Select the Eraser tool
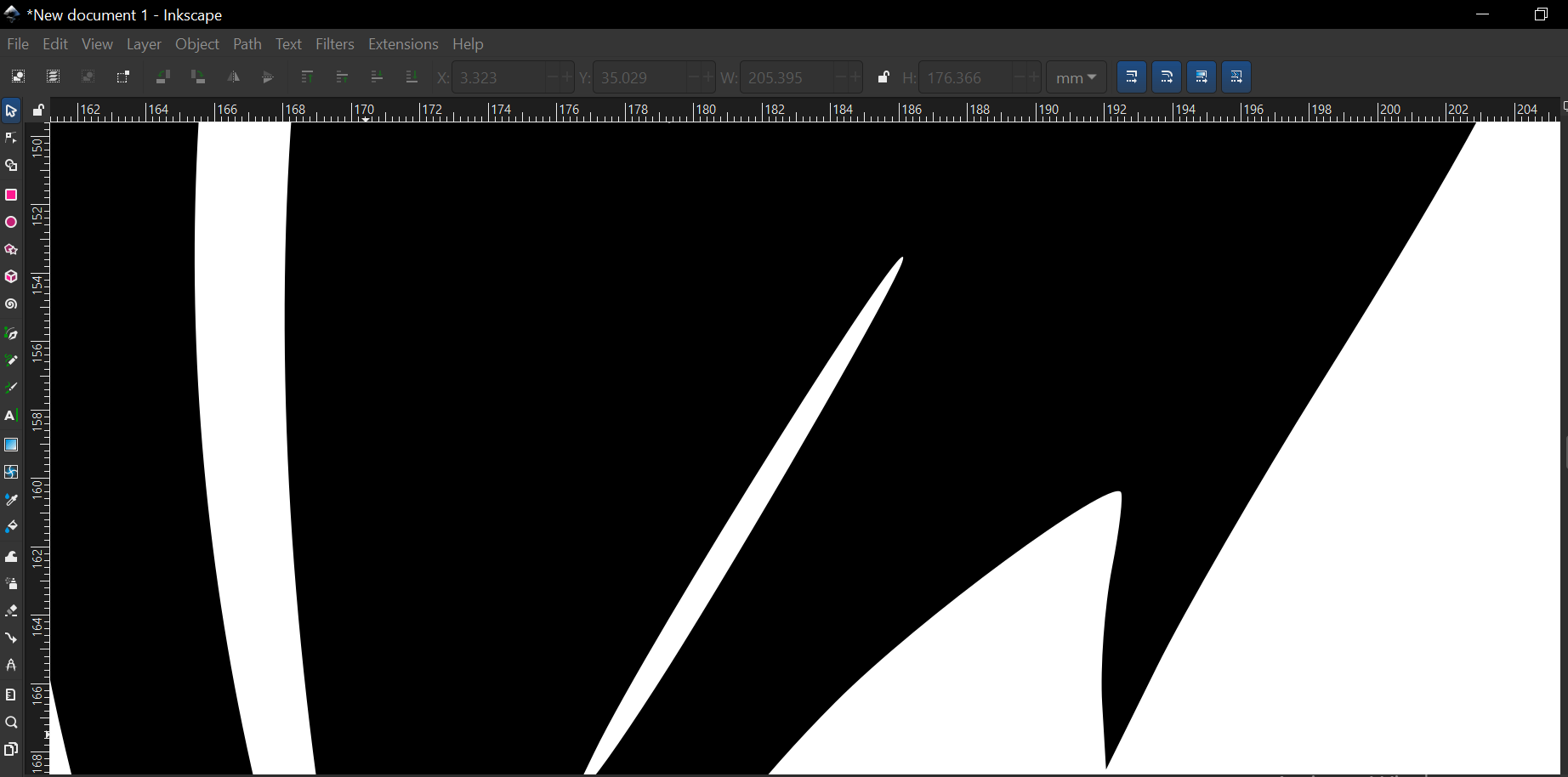This screenshot has width=1568, height=777. 11,611
